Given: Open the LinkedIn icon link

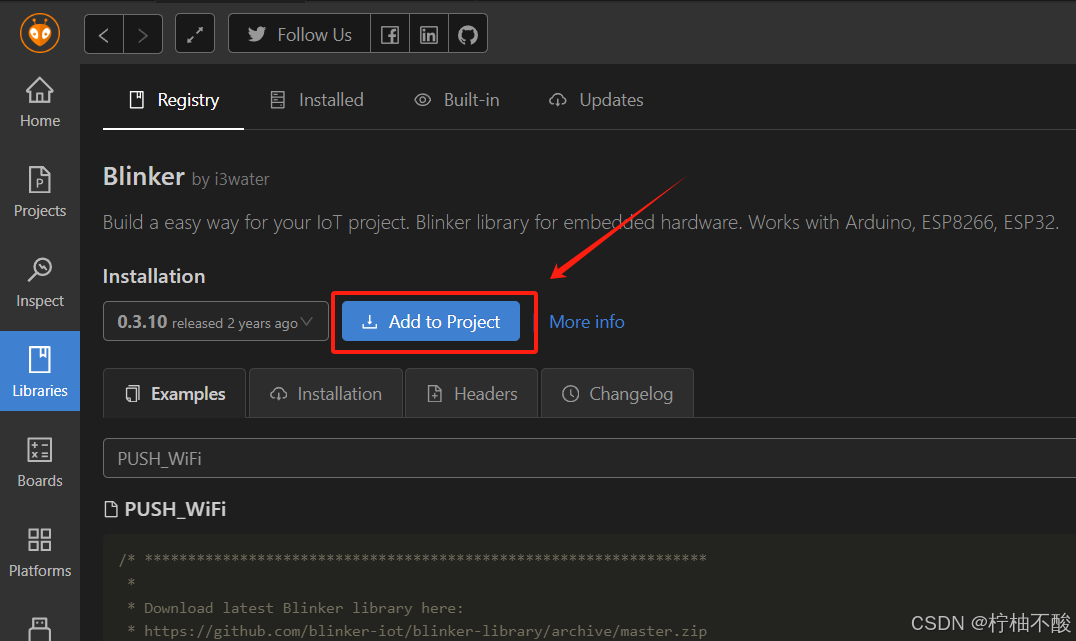Looking at the screenshot, I should (x=429, y=34).
